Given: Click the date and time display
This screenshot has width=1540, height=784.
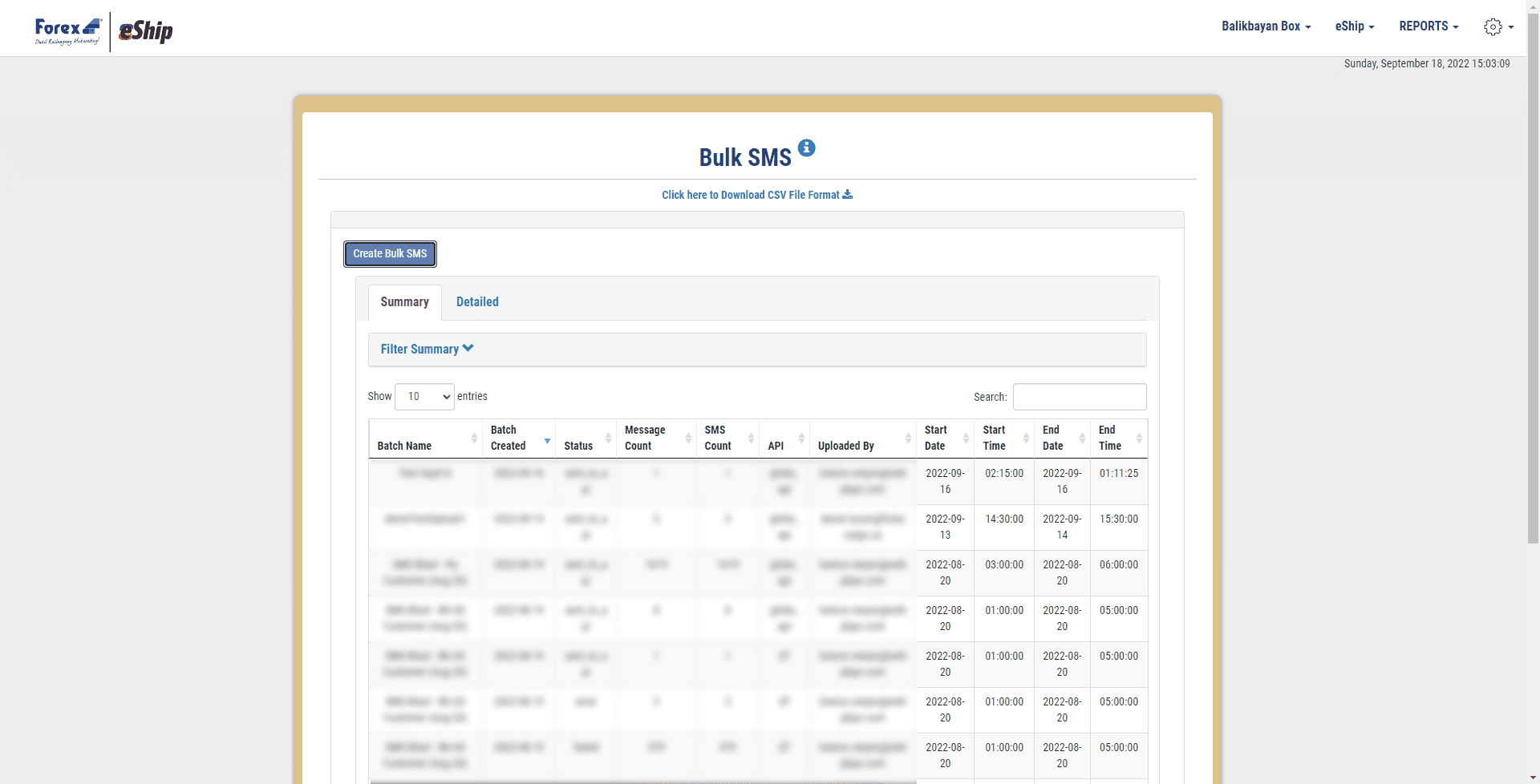Looking at the screenshot, I should point(1427,63).
